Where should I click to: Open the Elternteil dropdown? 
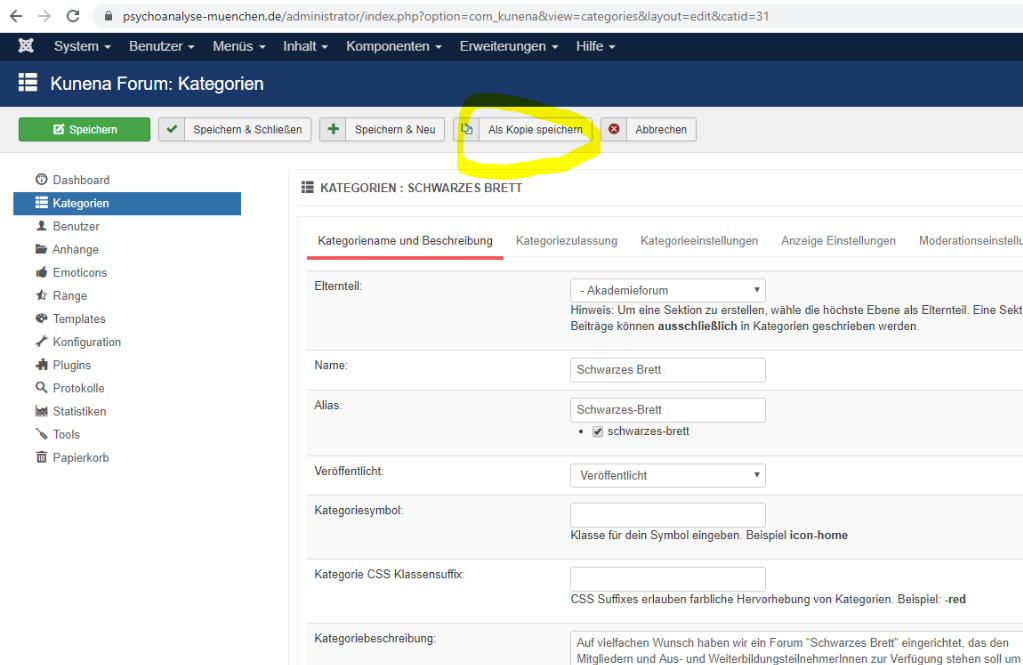pyautogui.click(x=667, y=290)
